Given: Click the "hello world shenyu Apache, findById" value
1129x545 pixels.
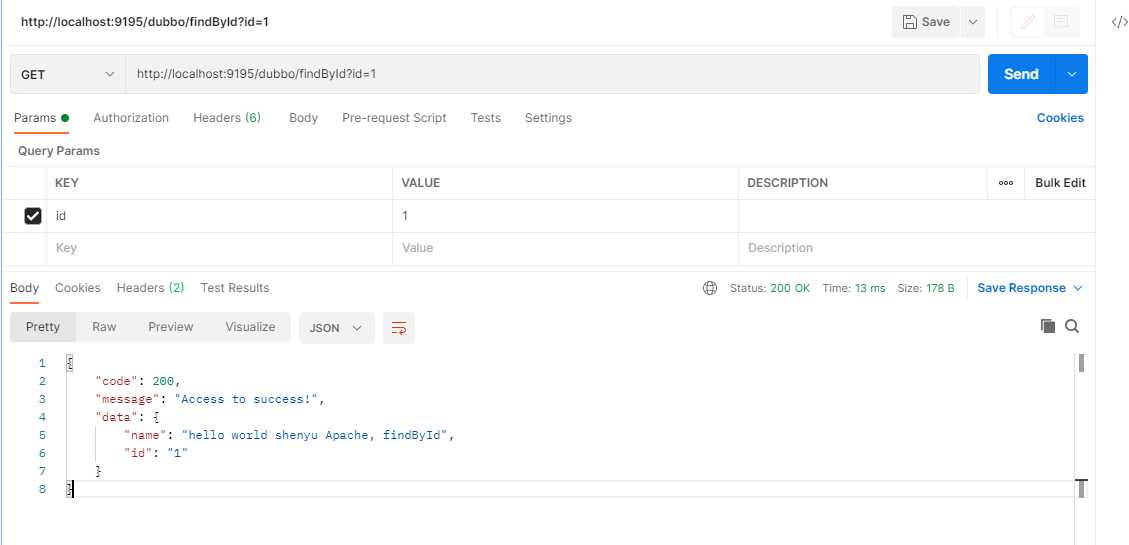Looking at the screenshot, I should click(x=315, y=435).
